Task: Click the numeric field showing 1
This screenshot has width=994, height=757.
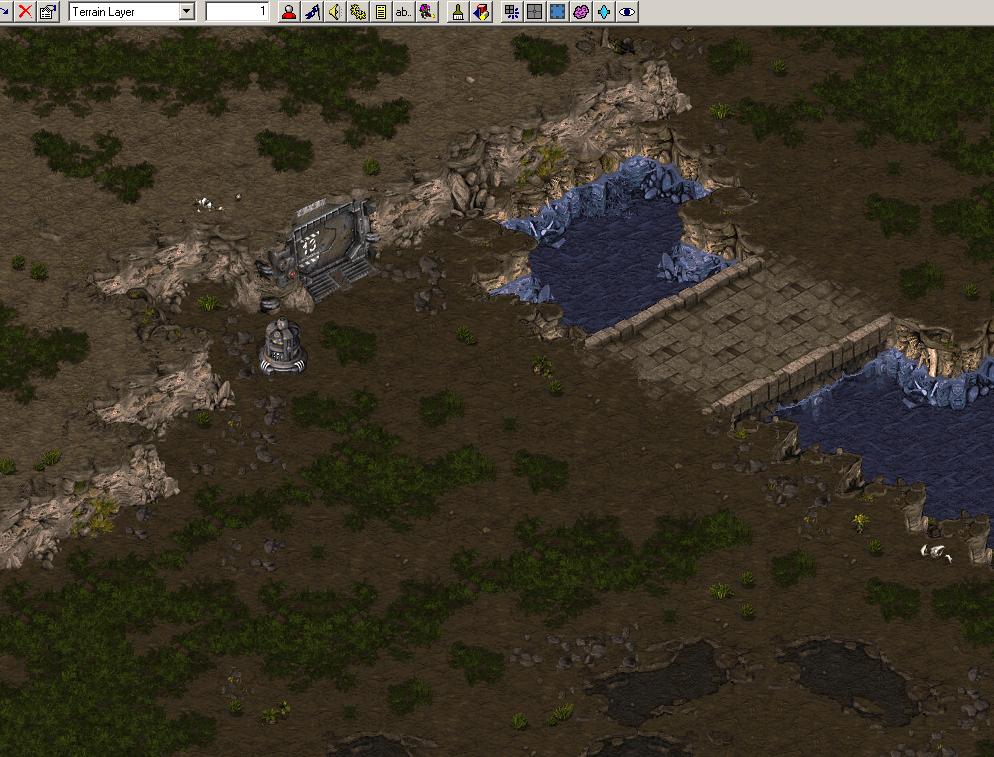Action: pos(237,12)
